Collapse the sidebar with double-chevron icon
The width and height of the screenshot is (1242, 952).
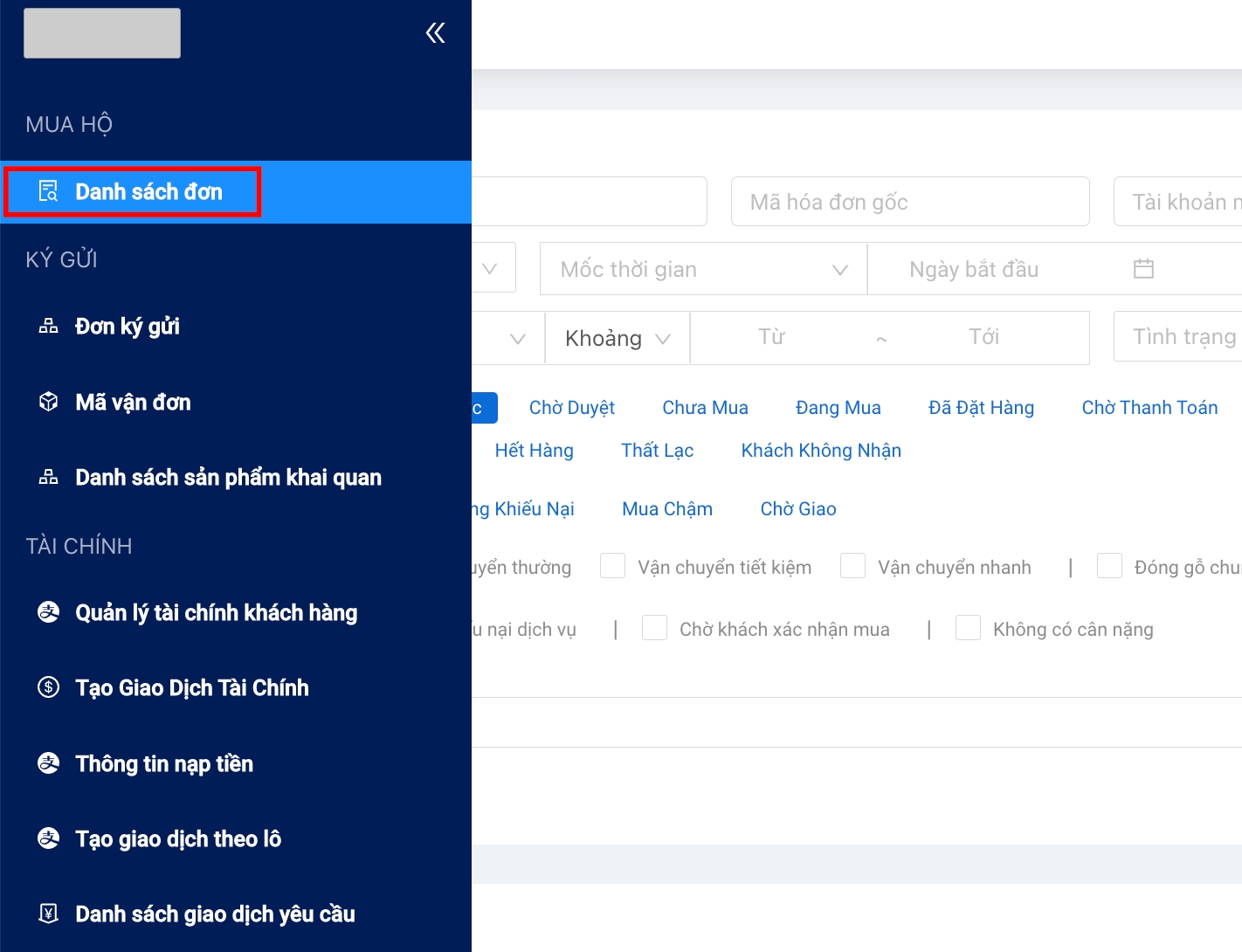(435, 33)
